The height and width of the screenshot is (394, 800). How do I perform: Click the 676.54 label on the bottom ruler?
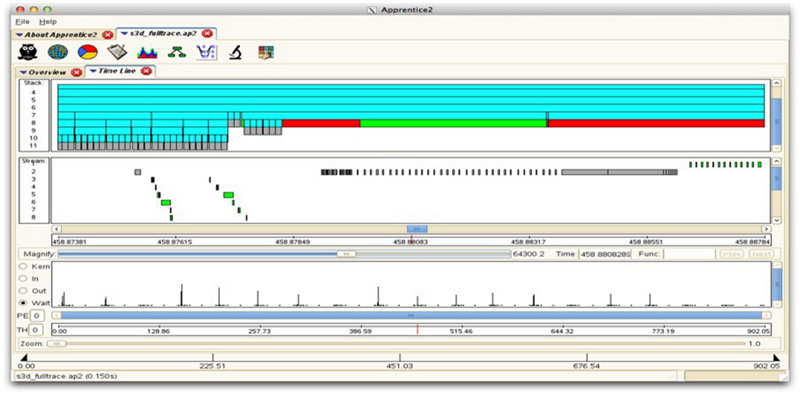pyautogui.click(x=587, y=366)
